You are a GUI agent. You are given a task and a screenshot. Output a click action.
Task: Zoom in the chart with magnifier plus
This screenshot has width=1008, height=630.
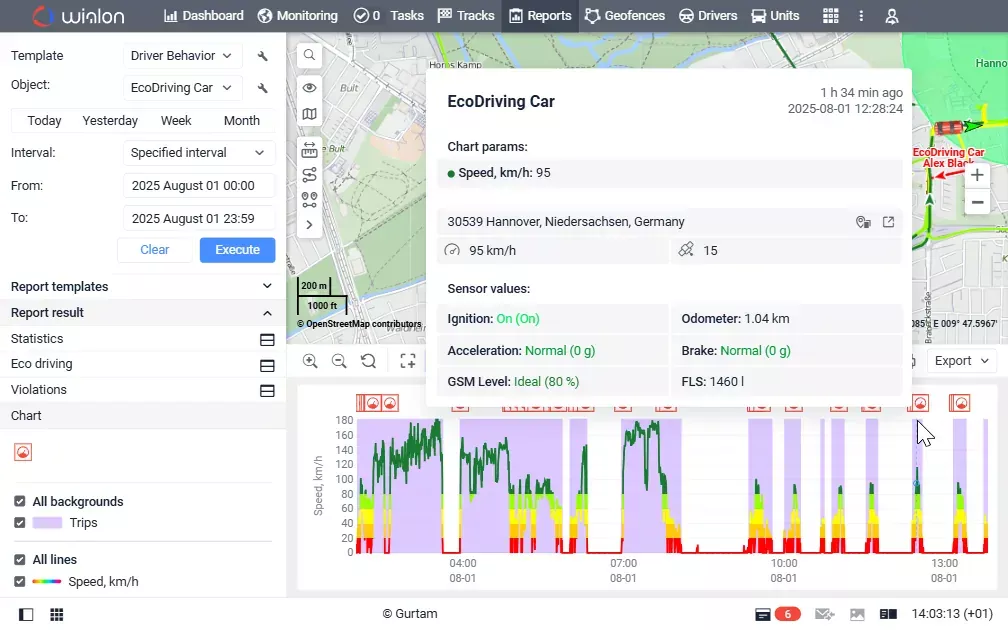click(x=310, y=361)
